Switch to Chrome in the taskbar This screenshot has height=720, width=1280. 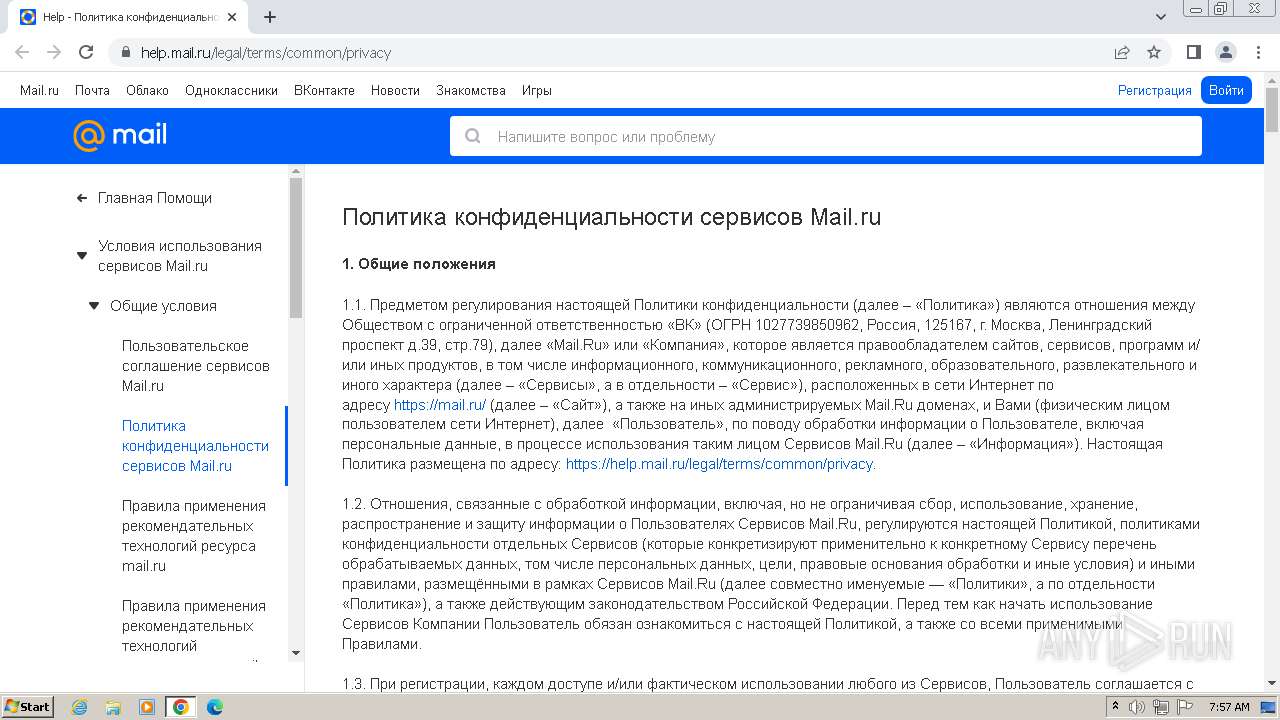(x=180, y=707)
